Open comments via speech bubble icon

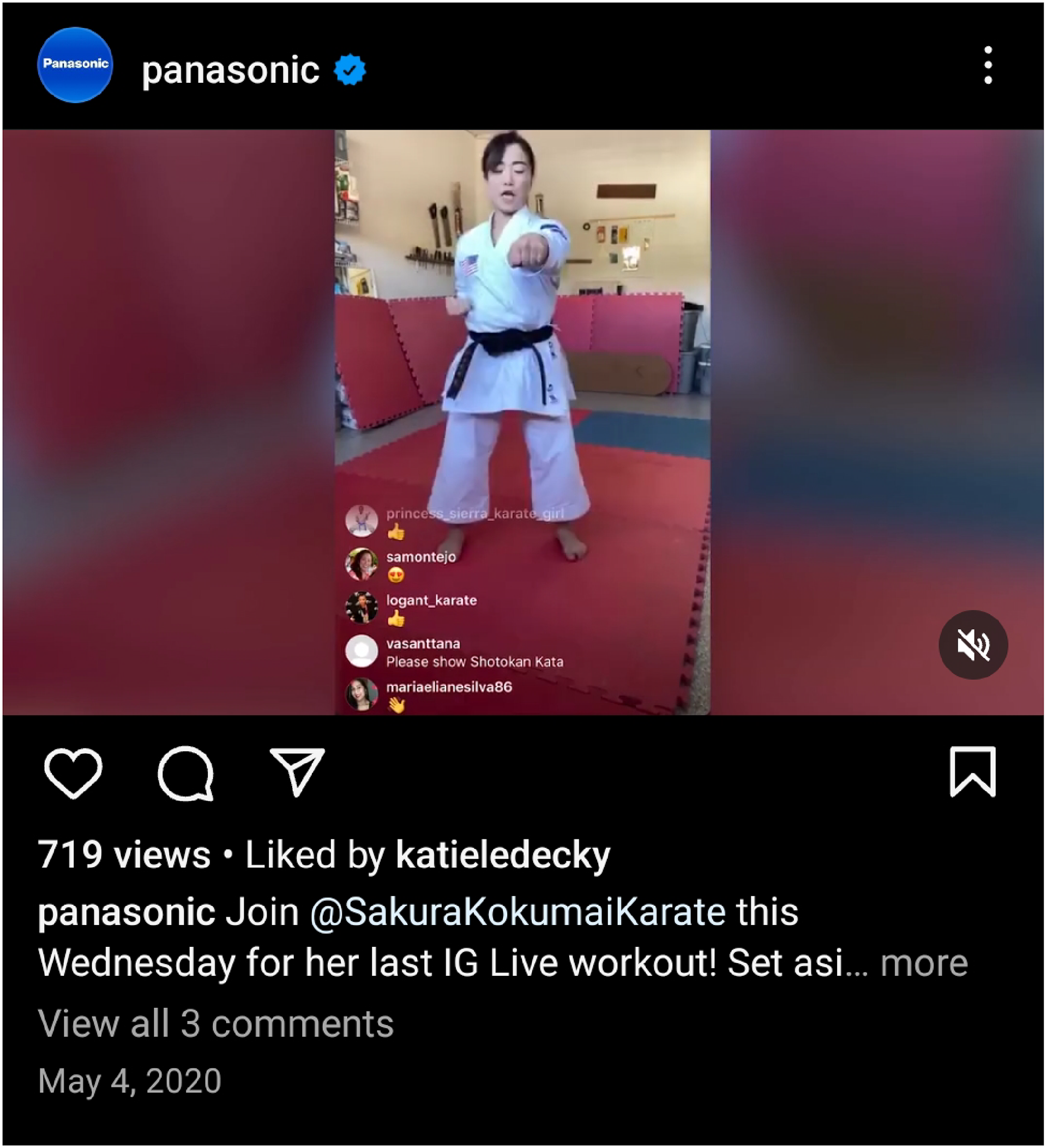click(x=186, y=773)
